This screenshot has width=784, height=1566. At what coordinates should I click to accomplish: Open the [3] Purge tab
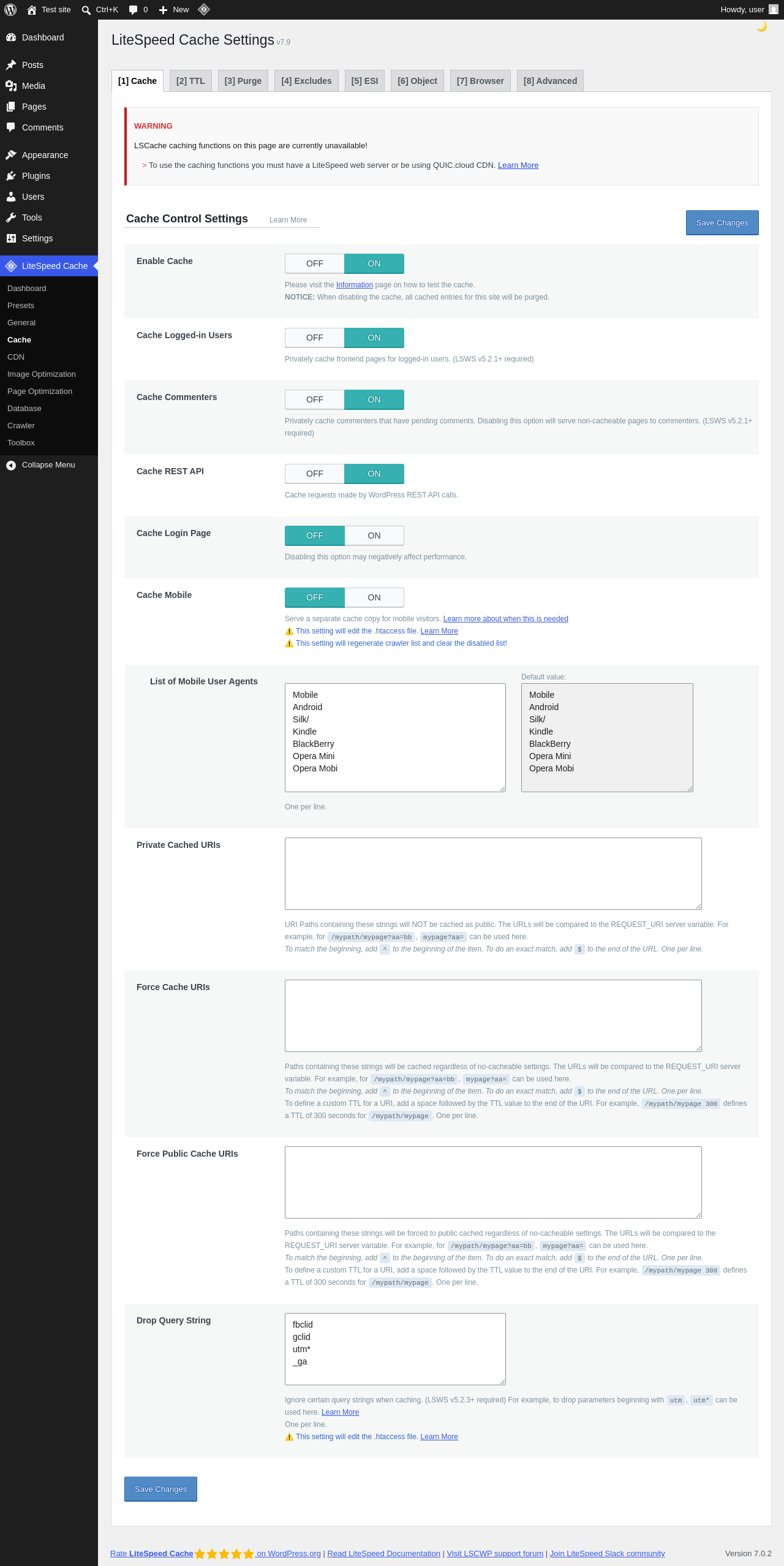coord(243,81)
